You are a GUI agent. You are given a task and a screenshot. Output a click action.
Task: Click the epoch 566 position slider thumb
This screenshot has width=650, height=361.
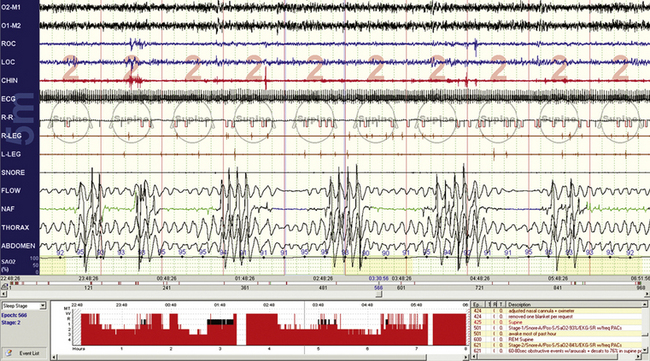pyautogui.click(x=378, y=294)
